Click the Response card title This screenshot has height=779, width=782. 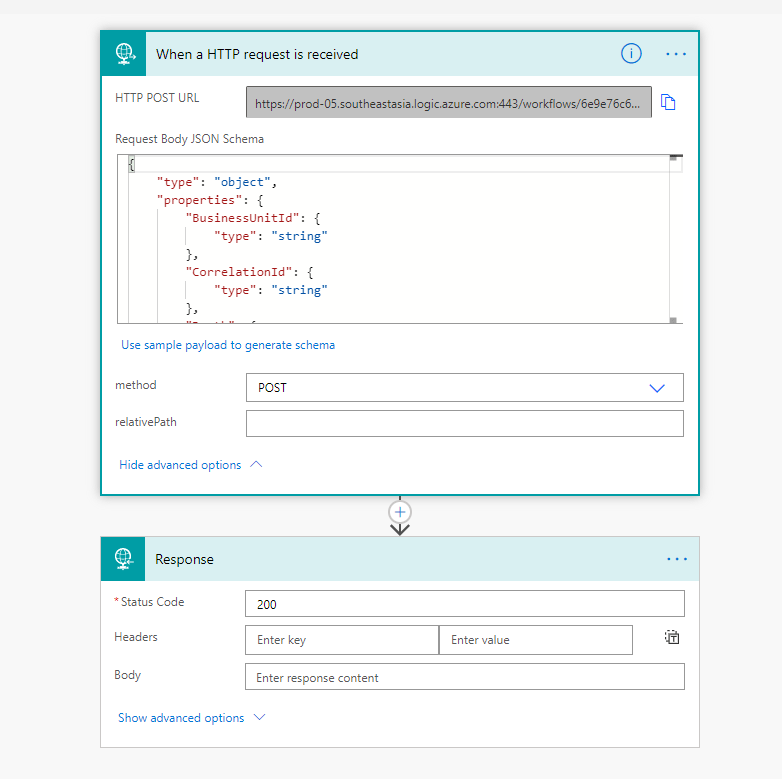click(184, 560)
